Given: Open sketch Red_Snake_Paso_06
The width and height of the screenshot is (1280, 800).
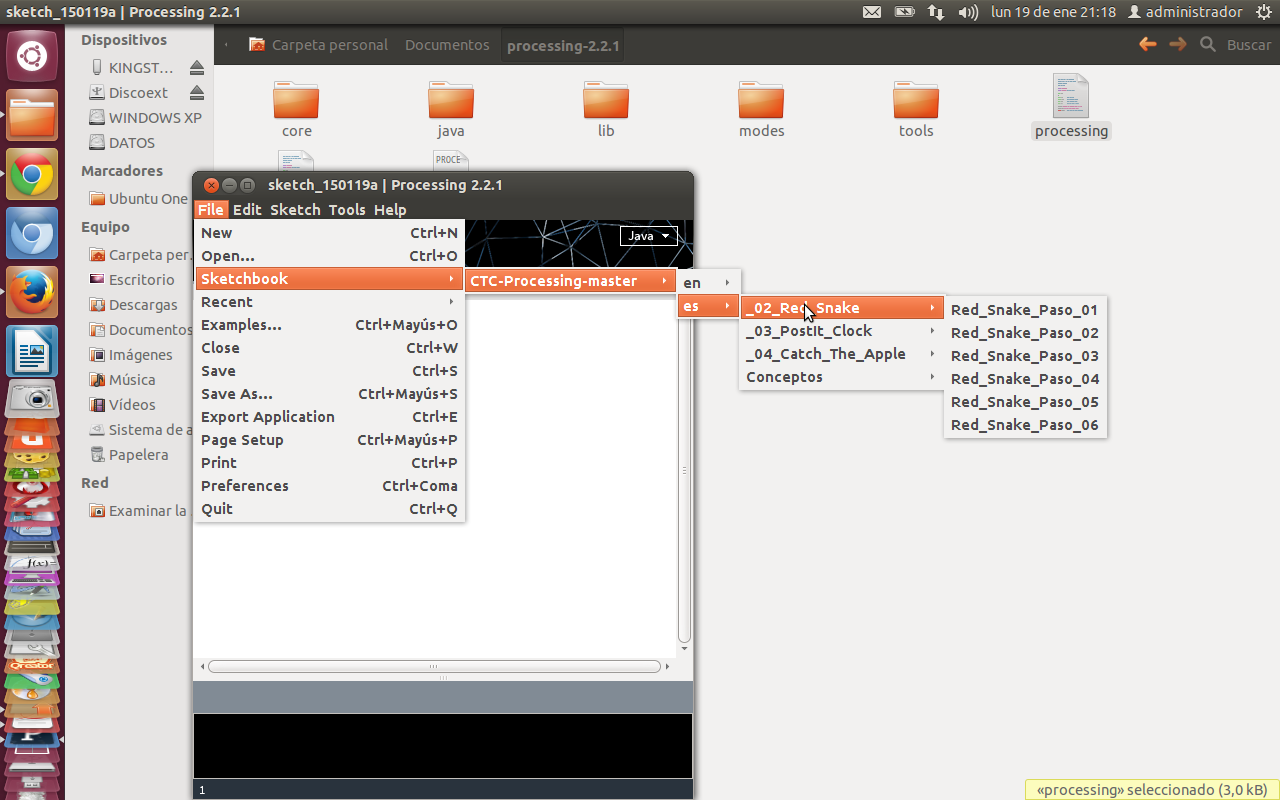Looking at the screenshot, I should click(x=1025, y=425).
